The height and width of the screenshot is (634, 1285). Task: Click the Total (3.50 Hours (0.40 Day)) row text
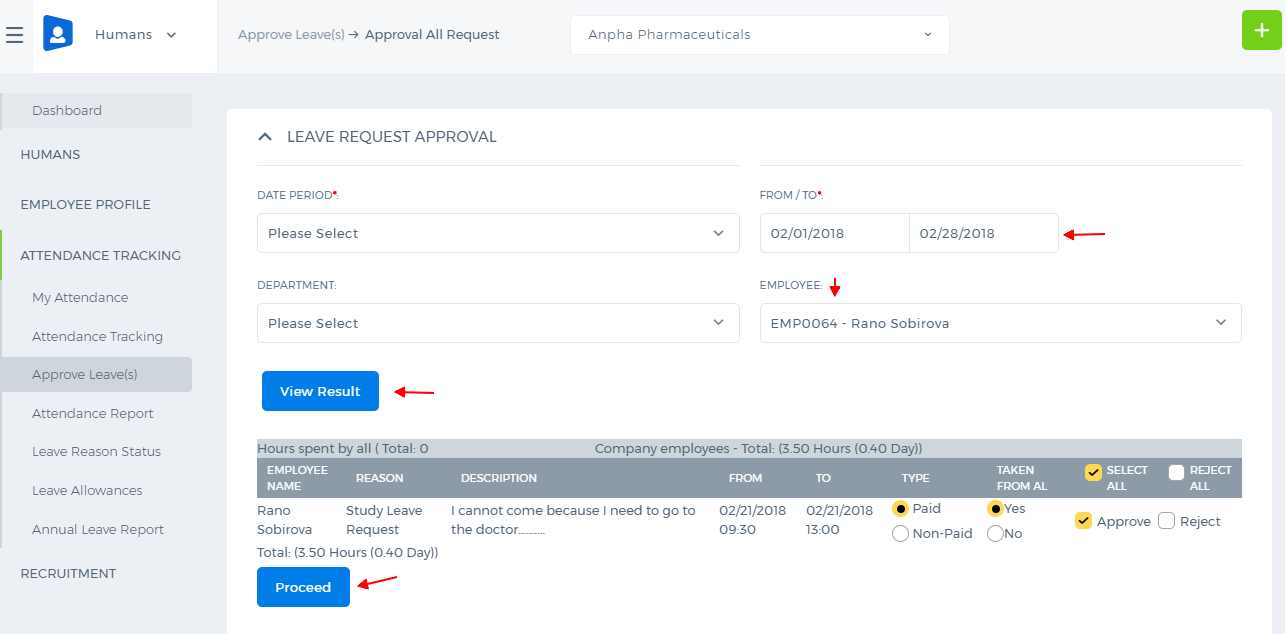348,552
